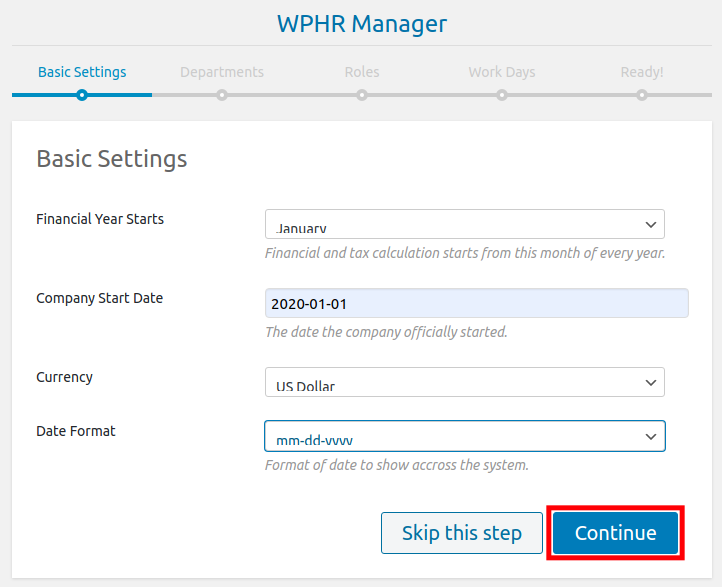Open the Date Format dropdown
Image resolution: width=722 pixels, height=587 pixels.
pos(464,436)
